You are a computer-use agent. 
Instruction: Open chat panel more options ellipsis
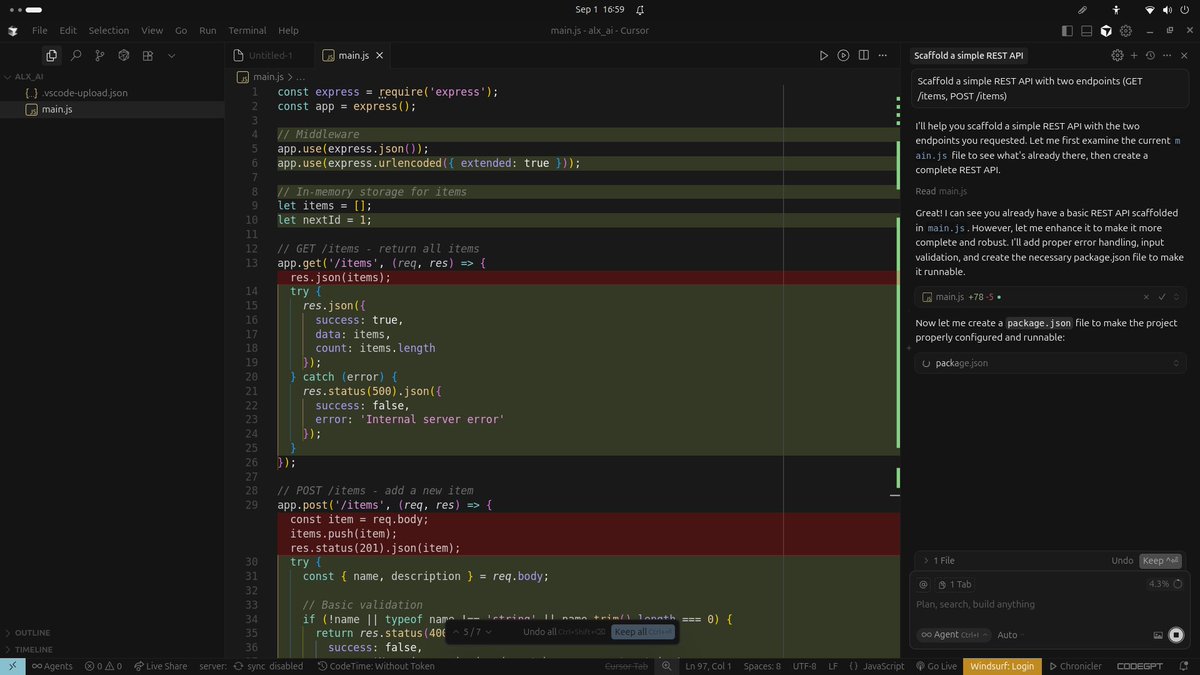1166,56
